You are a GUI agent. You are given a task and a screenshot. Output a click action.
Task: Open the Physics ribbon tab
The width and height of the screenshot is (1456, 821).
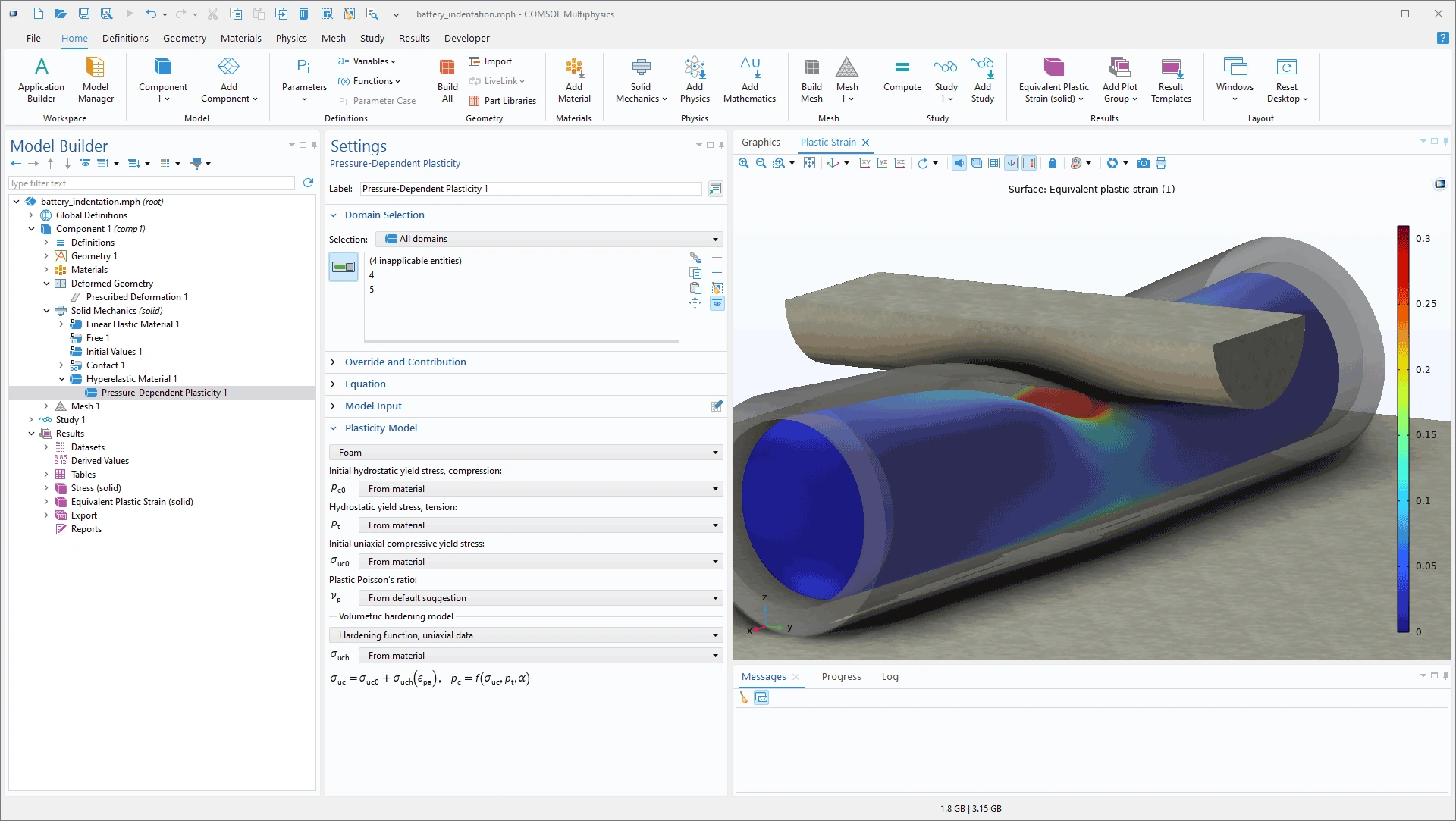pos(291,38)
